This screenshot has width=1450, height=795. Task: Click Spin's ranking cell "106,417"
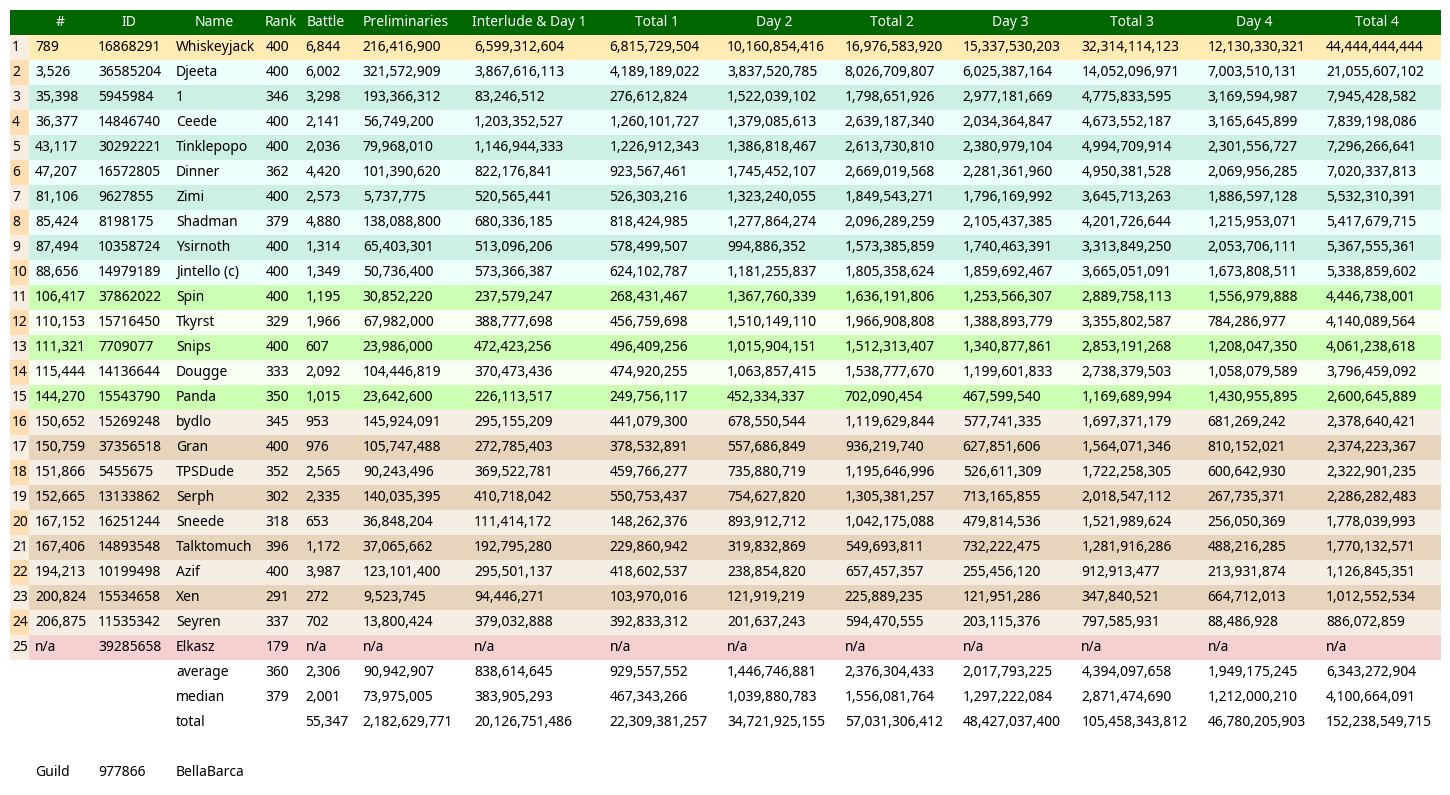tap(60, 296)
